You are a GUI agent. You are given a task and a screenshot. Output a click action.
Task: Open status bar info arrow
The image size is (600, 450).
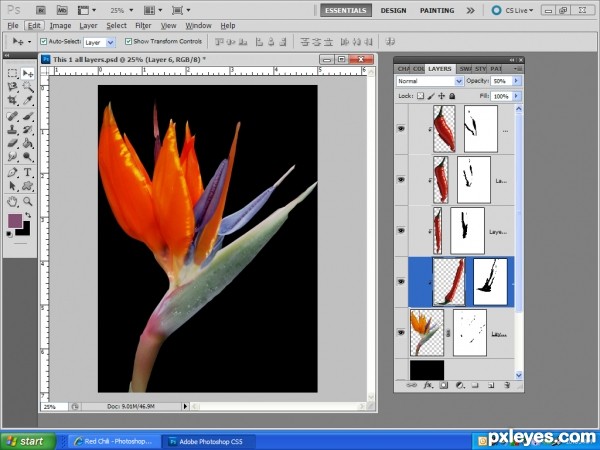pos(185,406)
